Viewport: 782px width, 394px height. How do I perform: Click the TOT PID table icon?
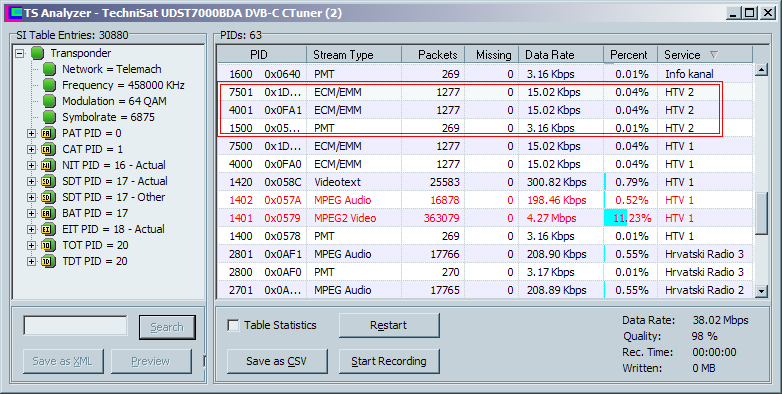[x=48, y=245]
